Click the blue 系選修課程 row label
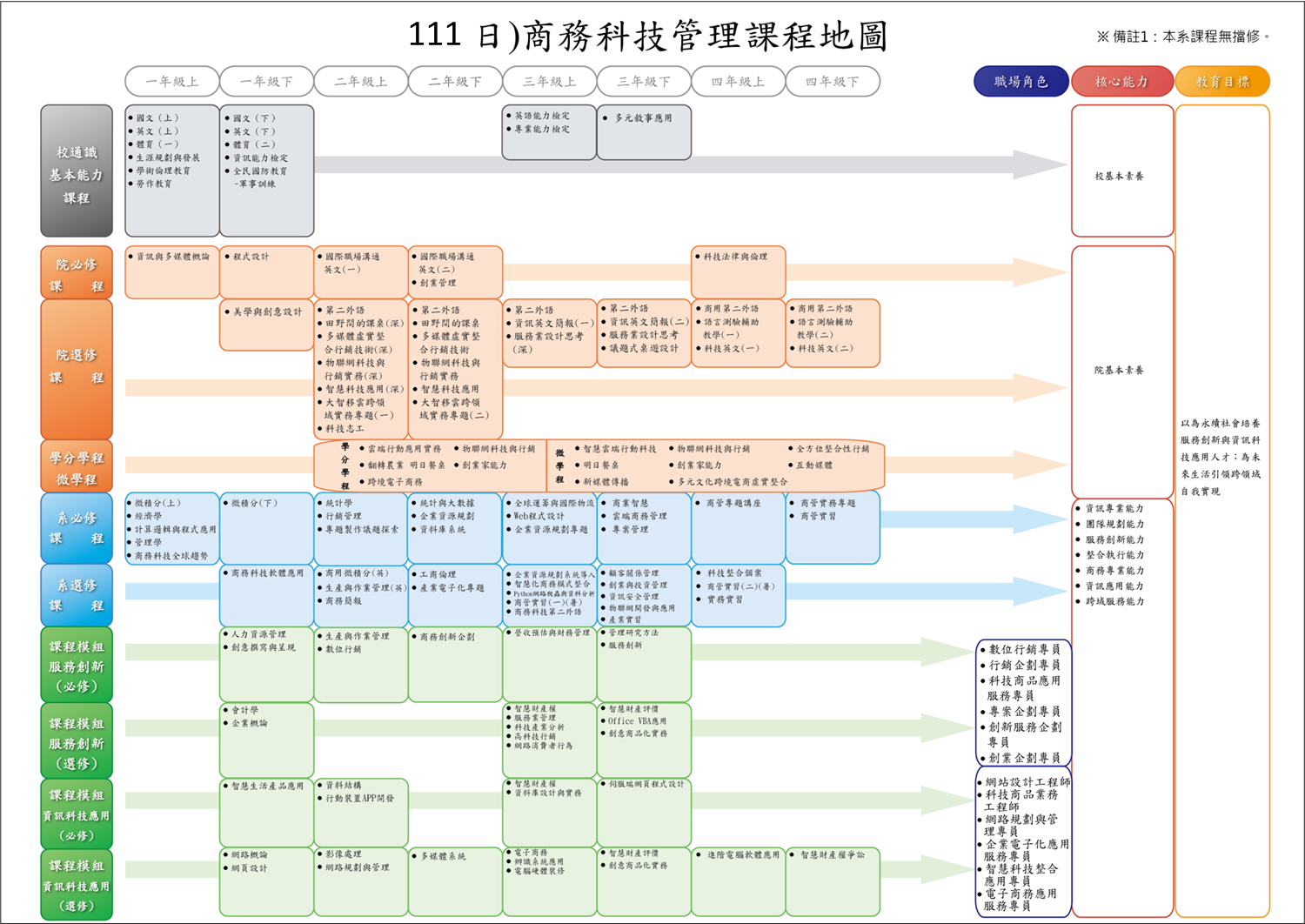 pyautogui.click(x=77, y=596)
